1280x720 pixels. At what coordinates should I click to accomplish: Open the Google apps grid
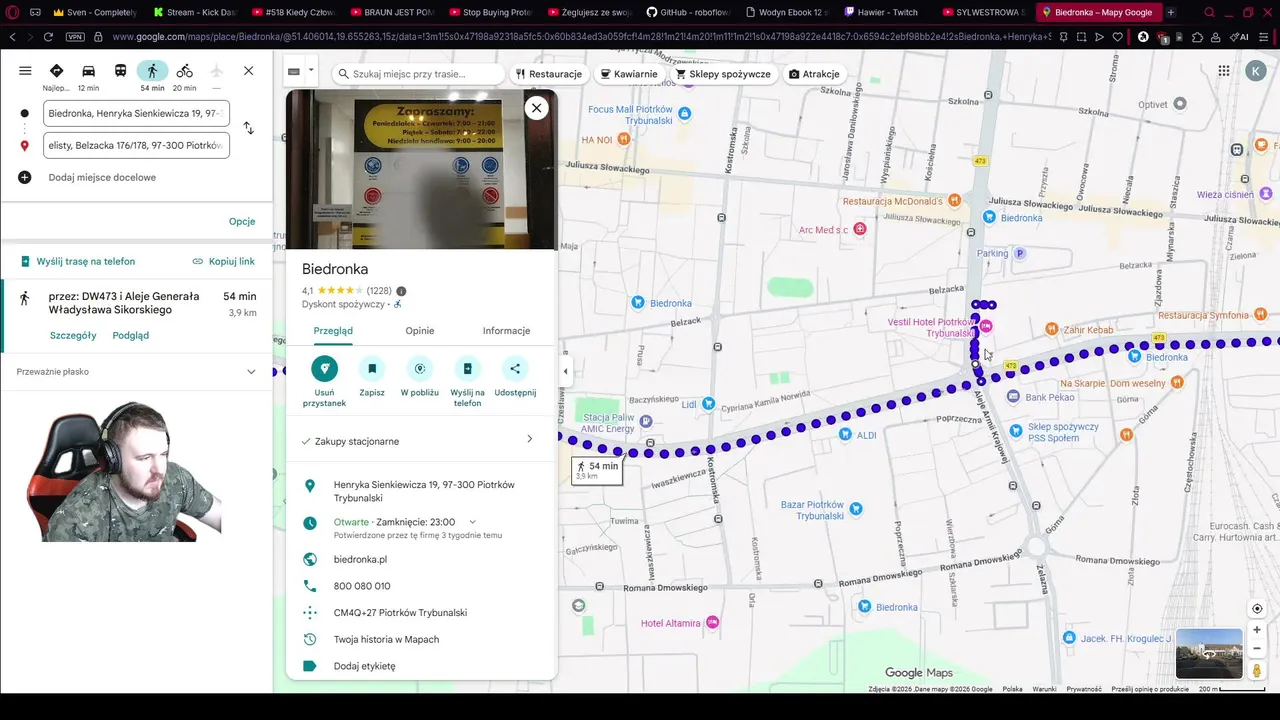1223,71
